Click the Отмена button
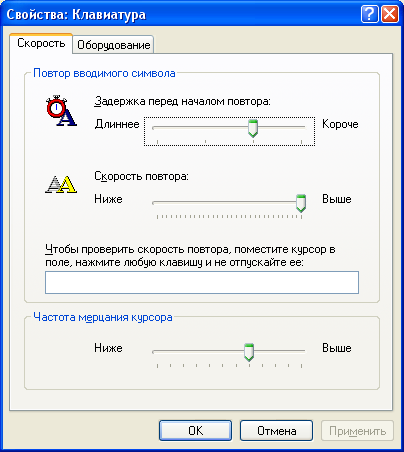 (x=276, y=431)
